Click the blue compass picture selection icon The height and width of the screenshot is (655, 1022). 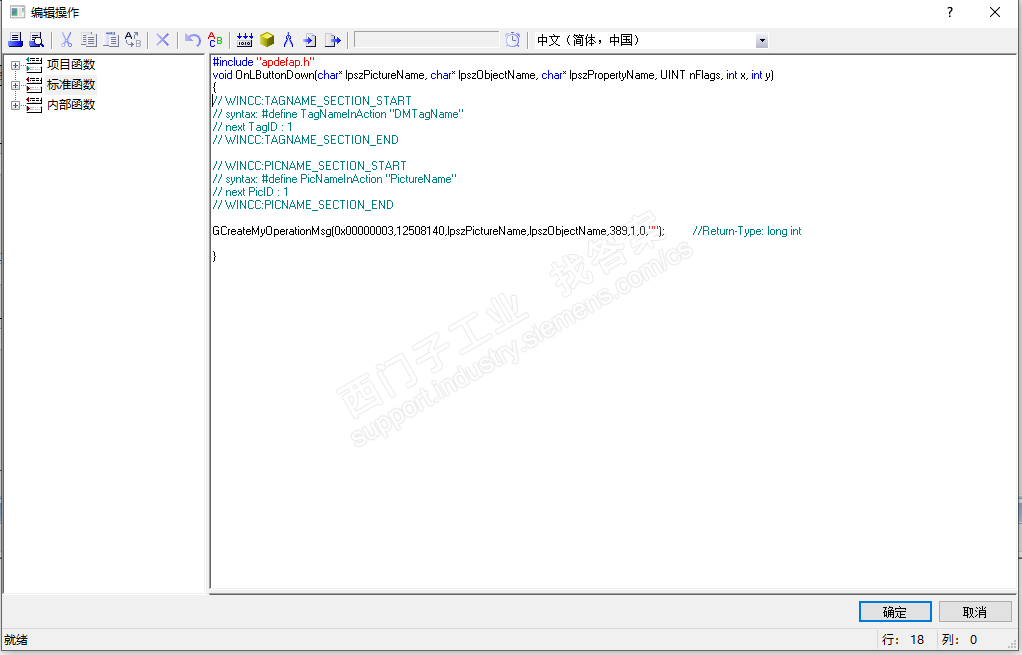pyautogui.click(x=289, y=40)
